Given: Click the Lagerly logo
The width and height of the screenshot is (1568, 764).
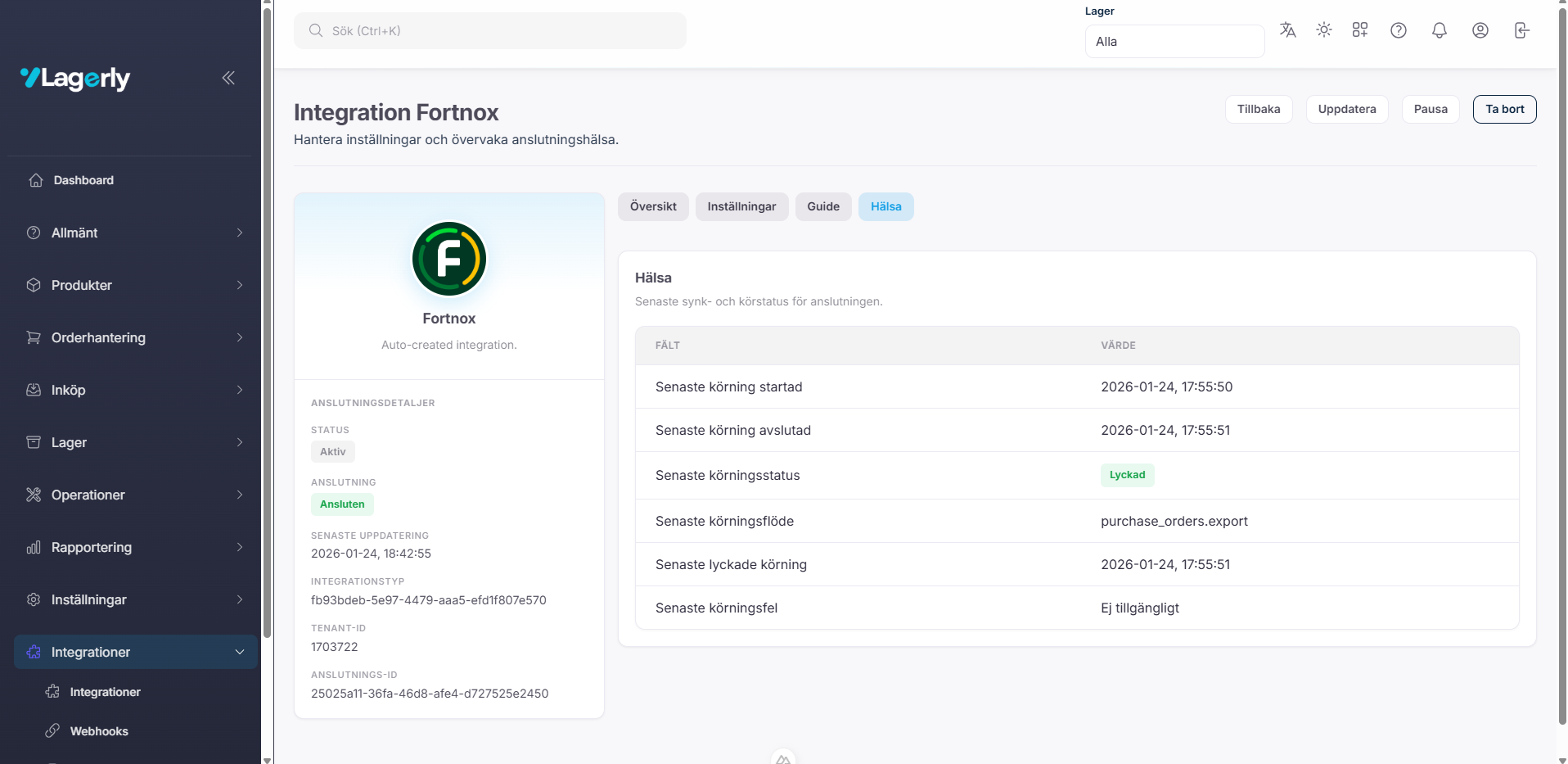Looking at the screenshot, I should pos(75,79).
